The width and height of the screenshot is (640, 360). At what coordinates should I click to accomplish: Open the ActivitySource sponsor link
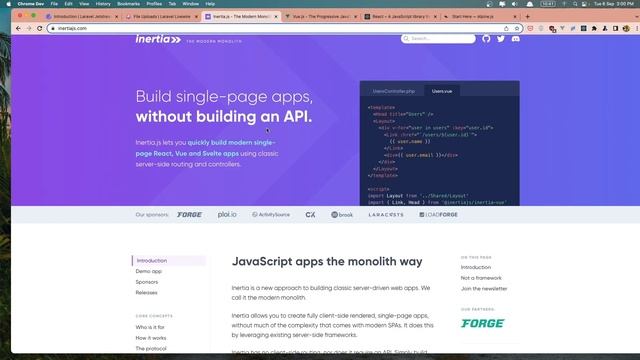(271, 215)
